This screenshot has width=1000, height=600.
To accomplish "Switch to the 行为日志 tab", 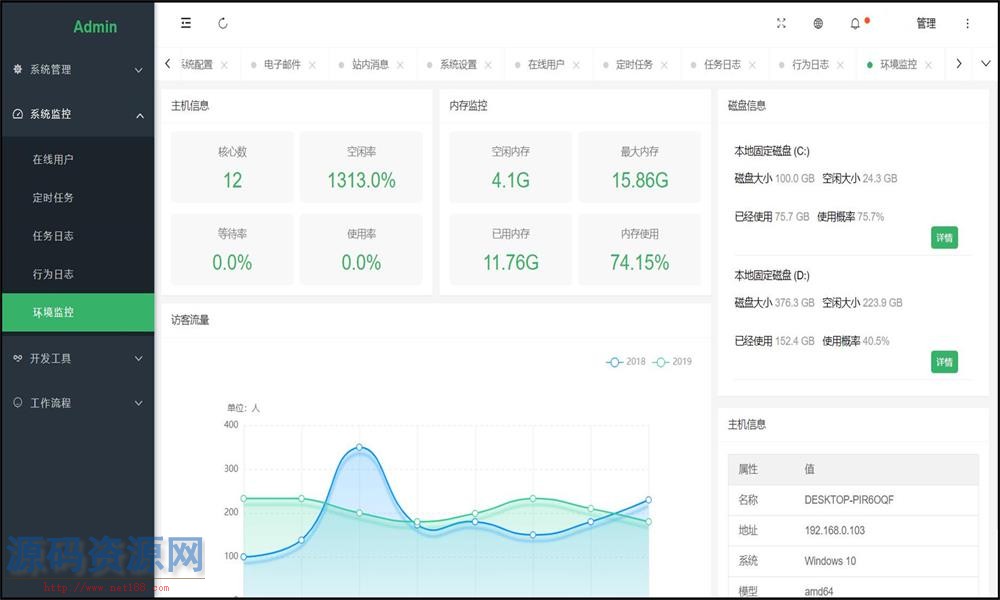I will (x=810, y=64).
